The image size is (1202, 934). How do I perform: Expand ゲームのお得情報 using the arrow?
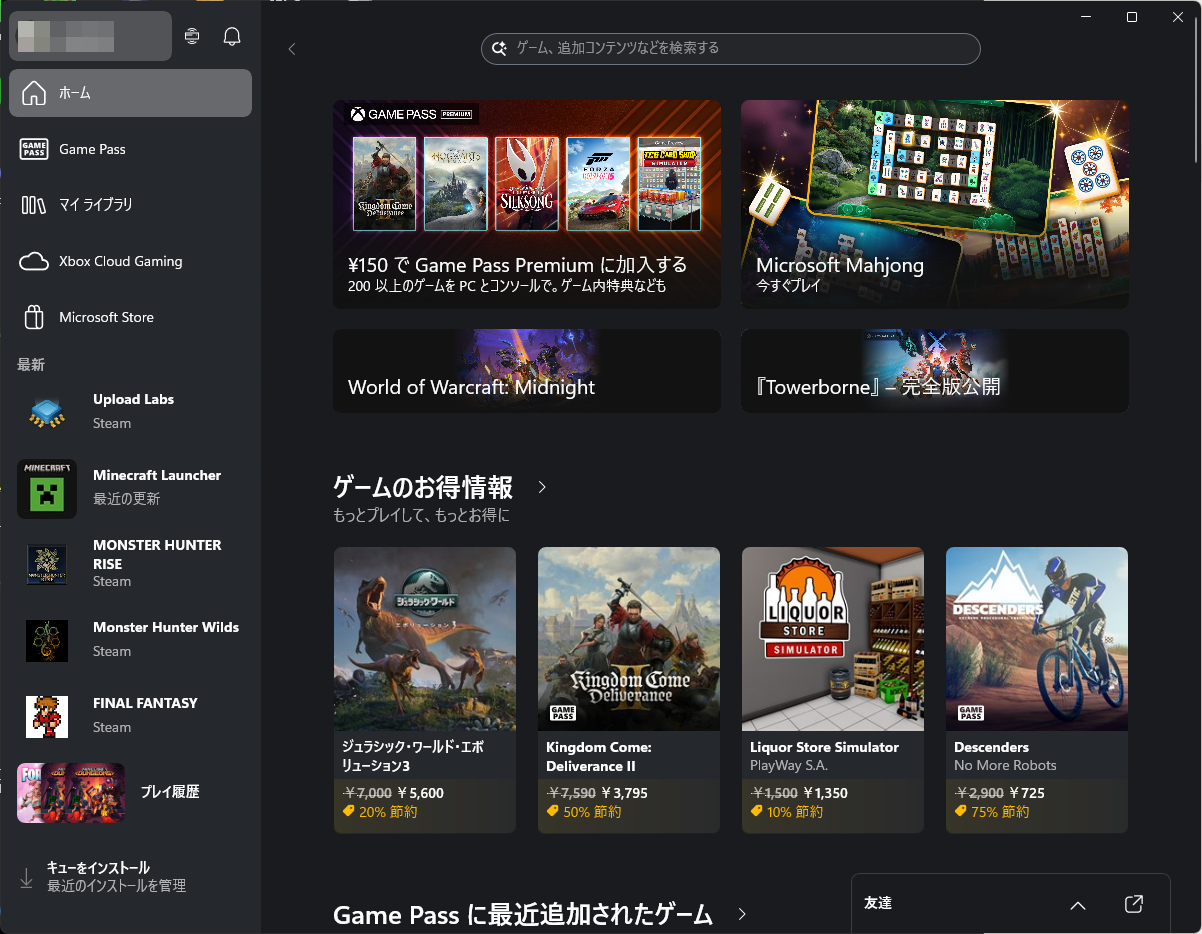tap(541, 488)
